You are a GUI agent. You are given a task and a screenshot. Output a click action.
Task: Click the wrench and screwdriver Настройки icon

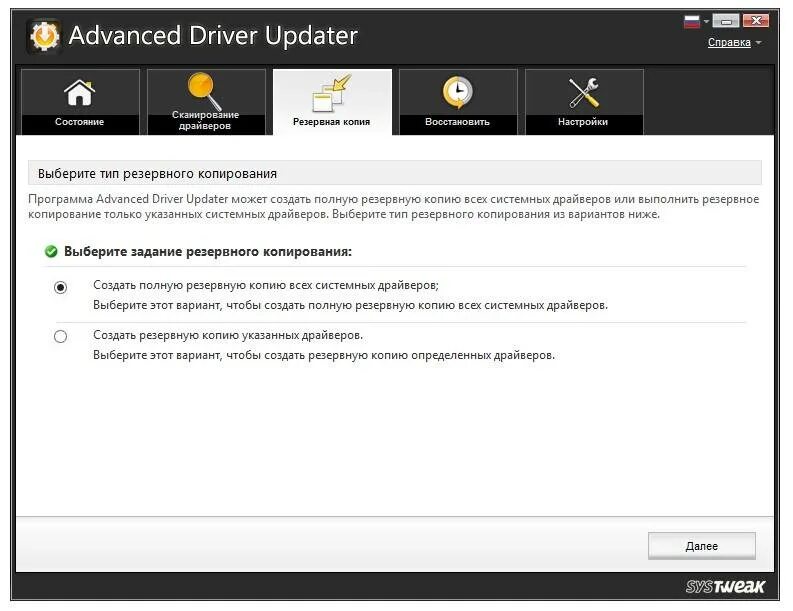[x=584, y=93]
